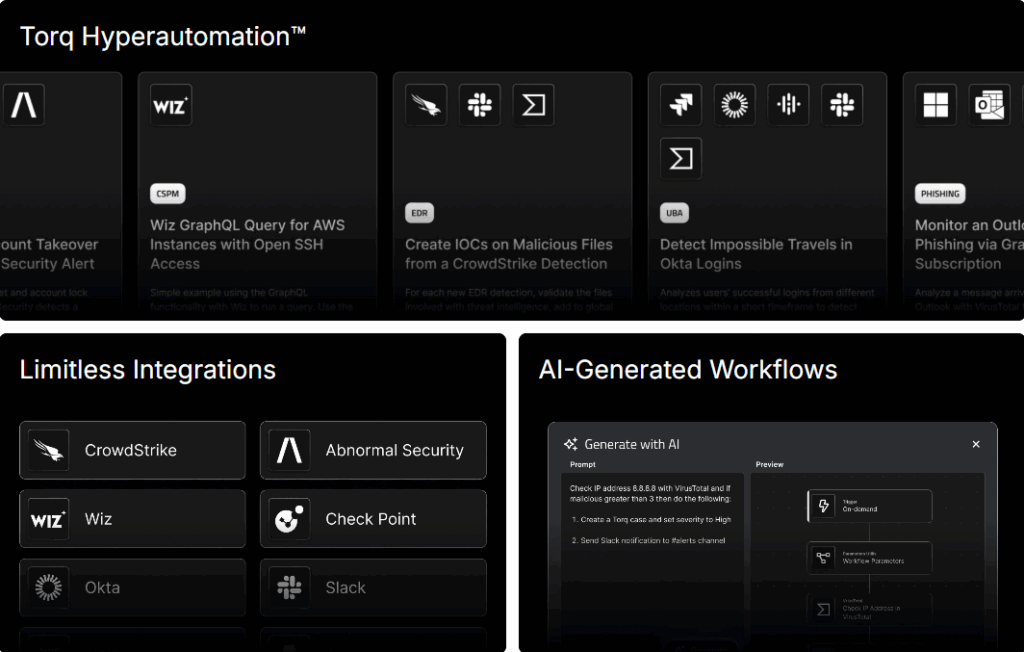1024x652 pixels.
Task: Select the PHISHING tag badge
Action: [940, 194]
